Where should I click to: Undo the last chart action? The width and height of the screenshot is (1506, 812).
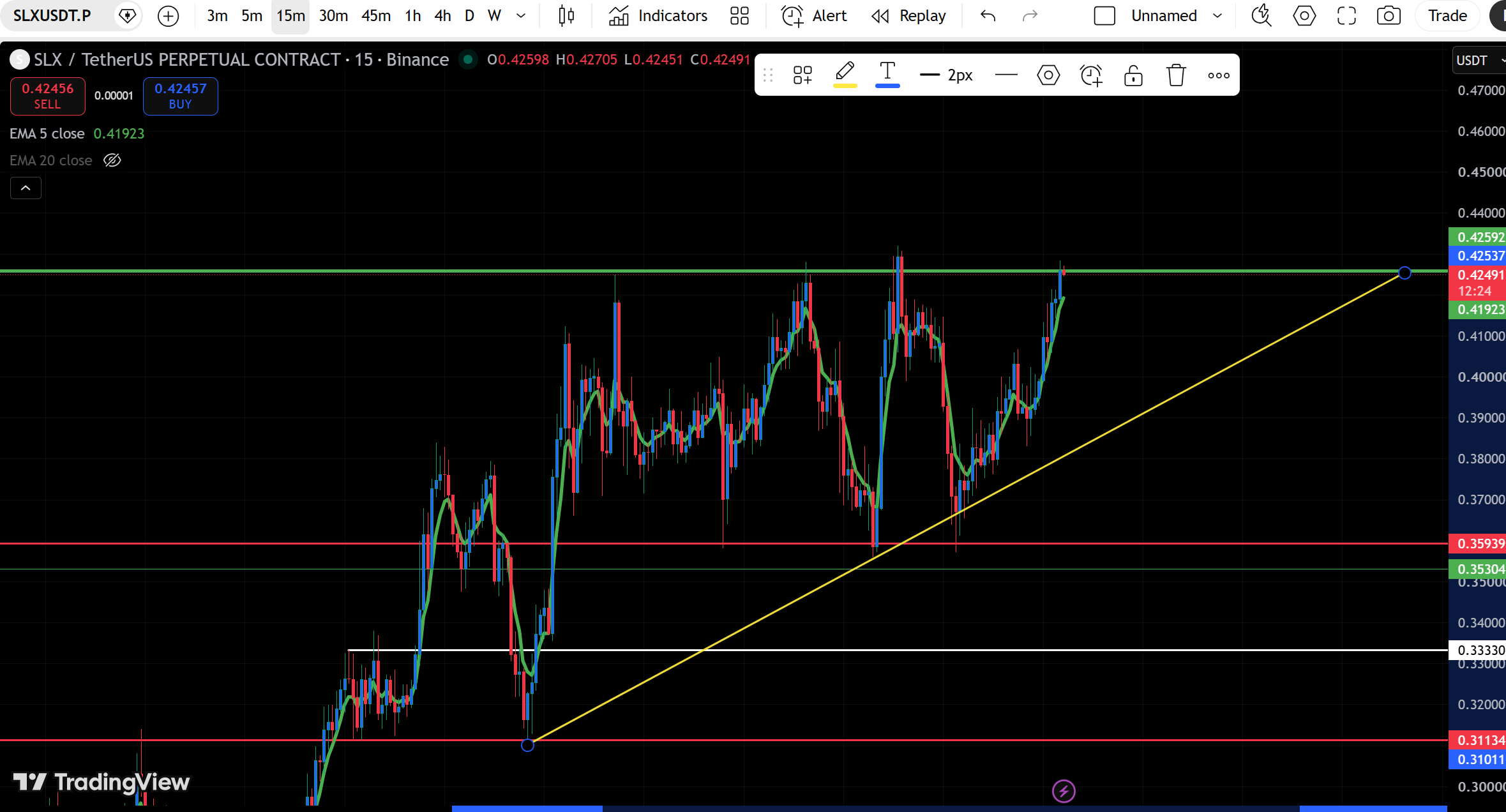pos(988,16)
